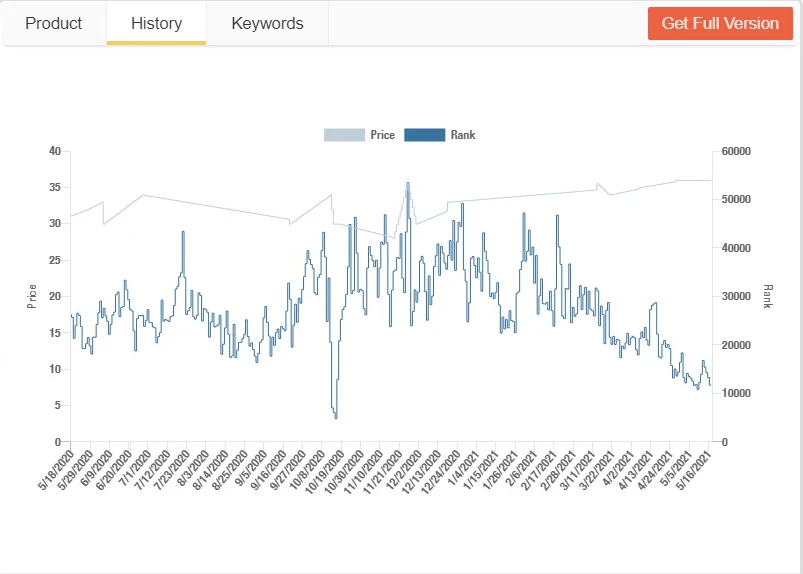Click the 30000 rank axis value
Viewport: 803px width, 574px height.
click(736, 296)
